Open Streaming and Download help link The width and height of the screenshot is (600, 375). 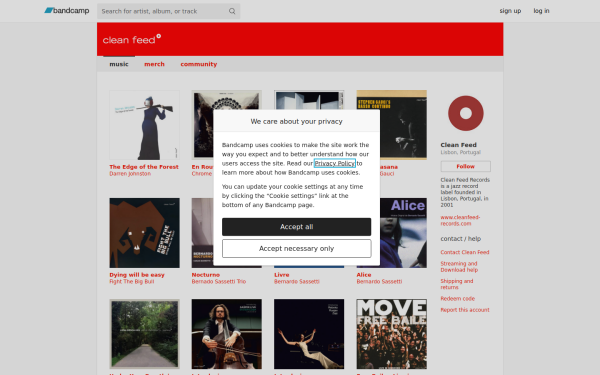click(x=459, y=267)
